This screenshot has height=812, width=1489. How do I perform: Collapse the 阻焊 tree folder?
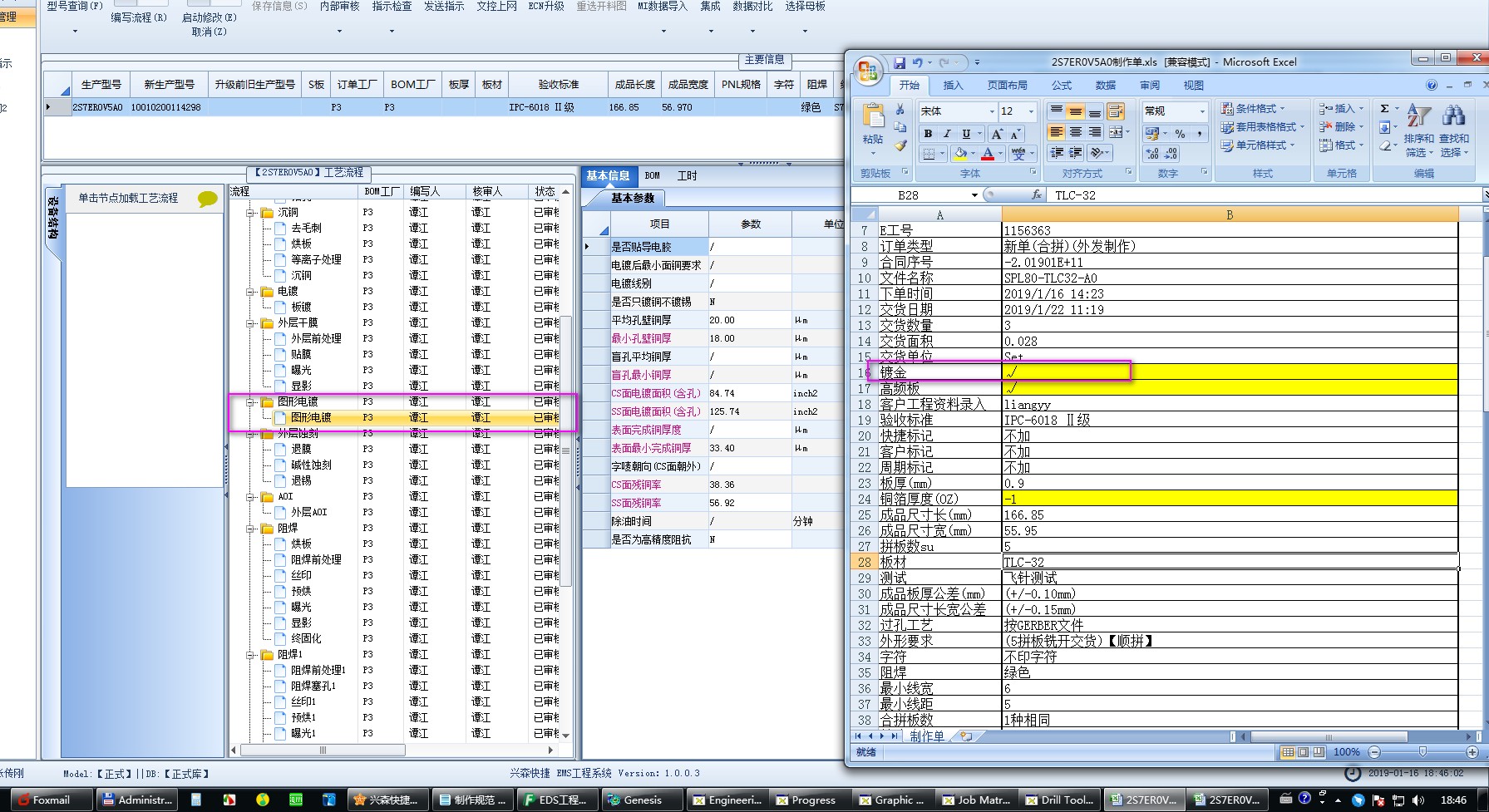pos(250,529)
